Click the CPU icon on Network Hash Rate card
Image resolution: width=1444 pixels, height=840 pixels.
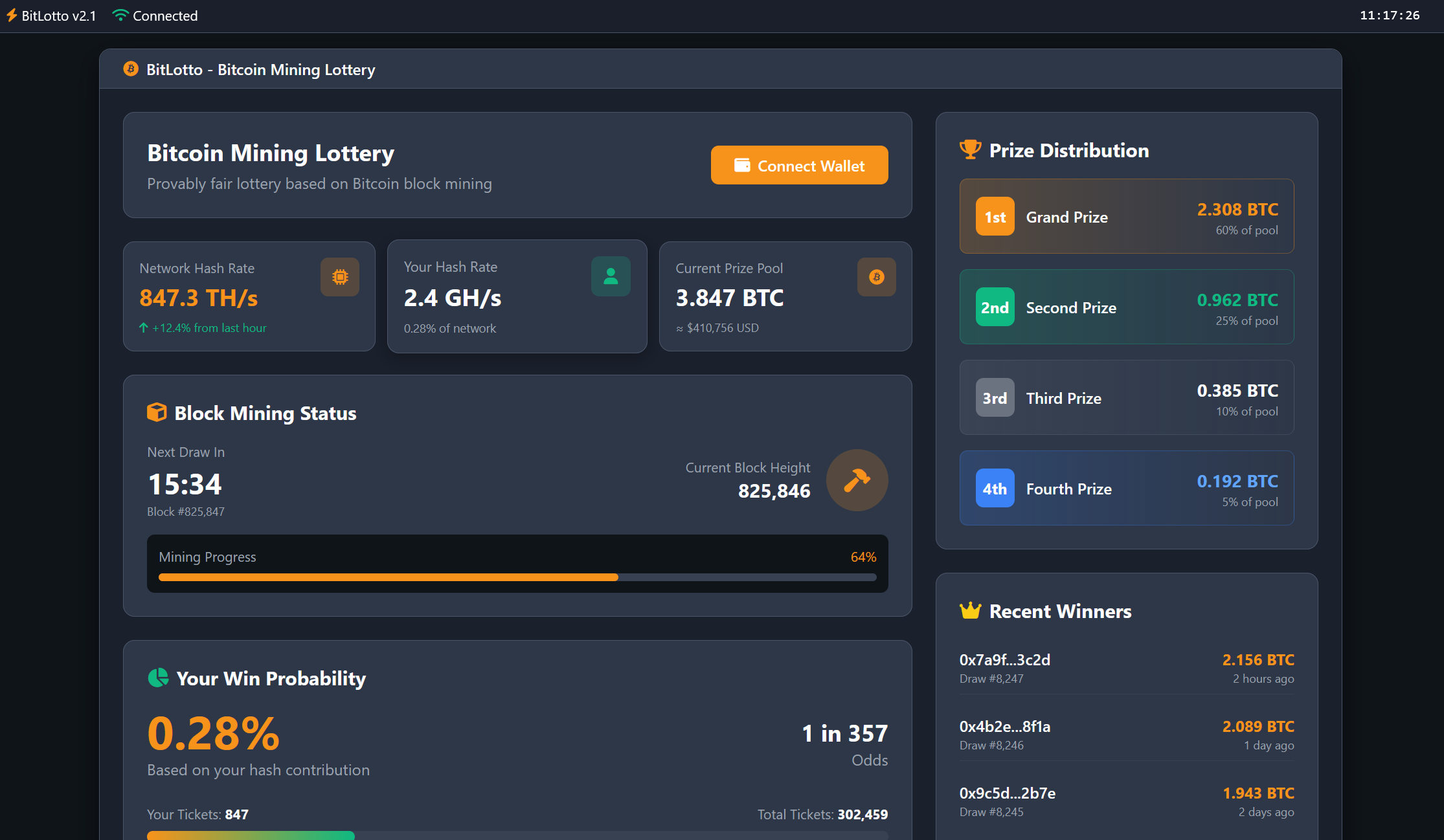tap(339, 276)
